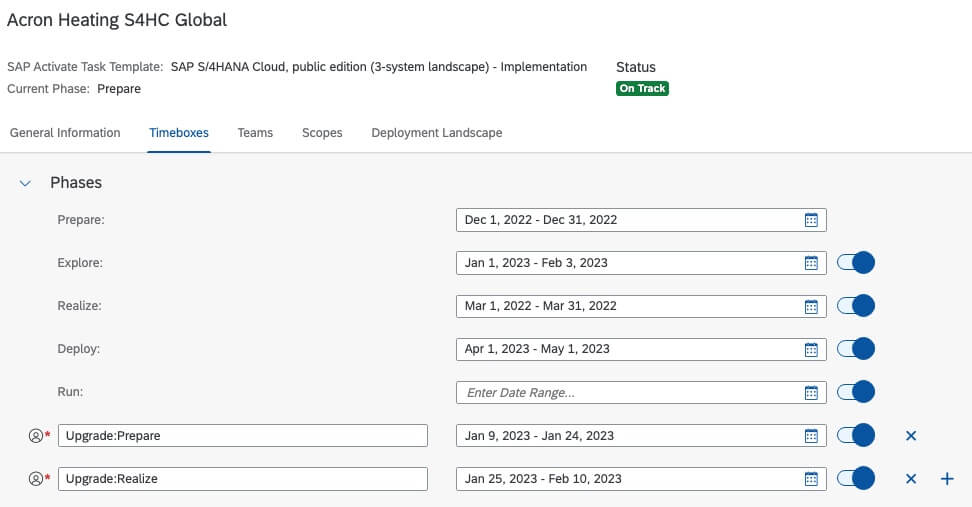Toggle the Upgrade:Realize phase switch
The height and width of the screenshot is (507, 972).
pyautogui.click(x=855, y=478)
